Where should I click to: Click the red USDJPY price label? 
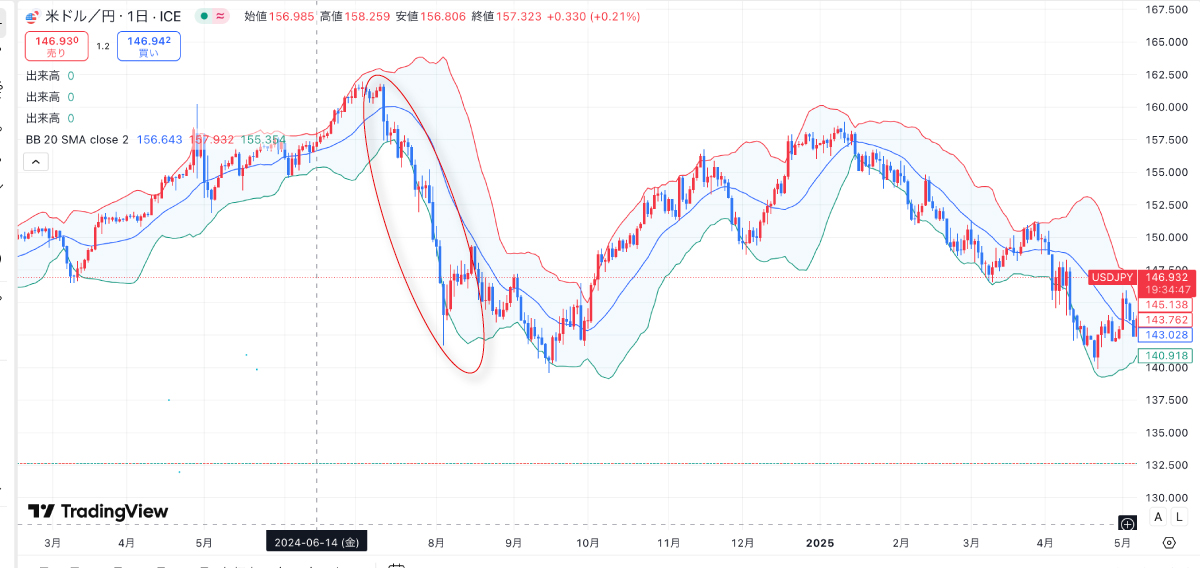coord(1112,277)
